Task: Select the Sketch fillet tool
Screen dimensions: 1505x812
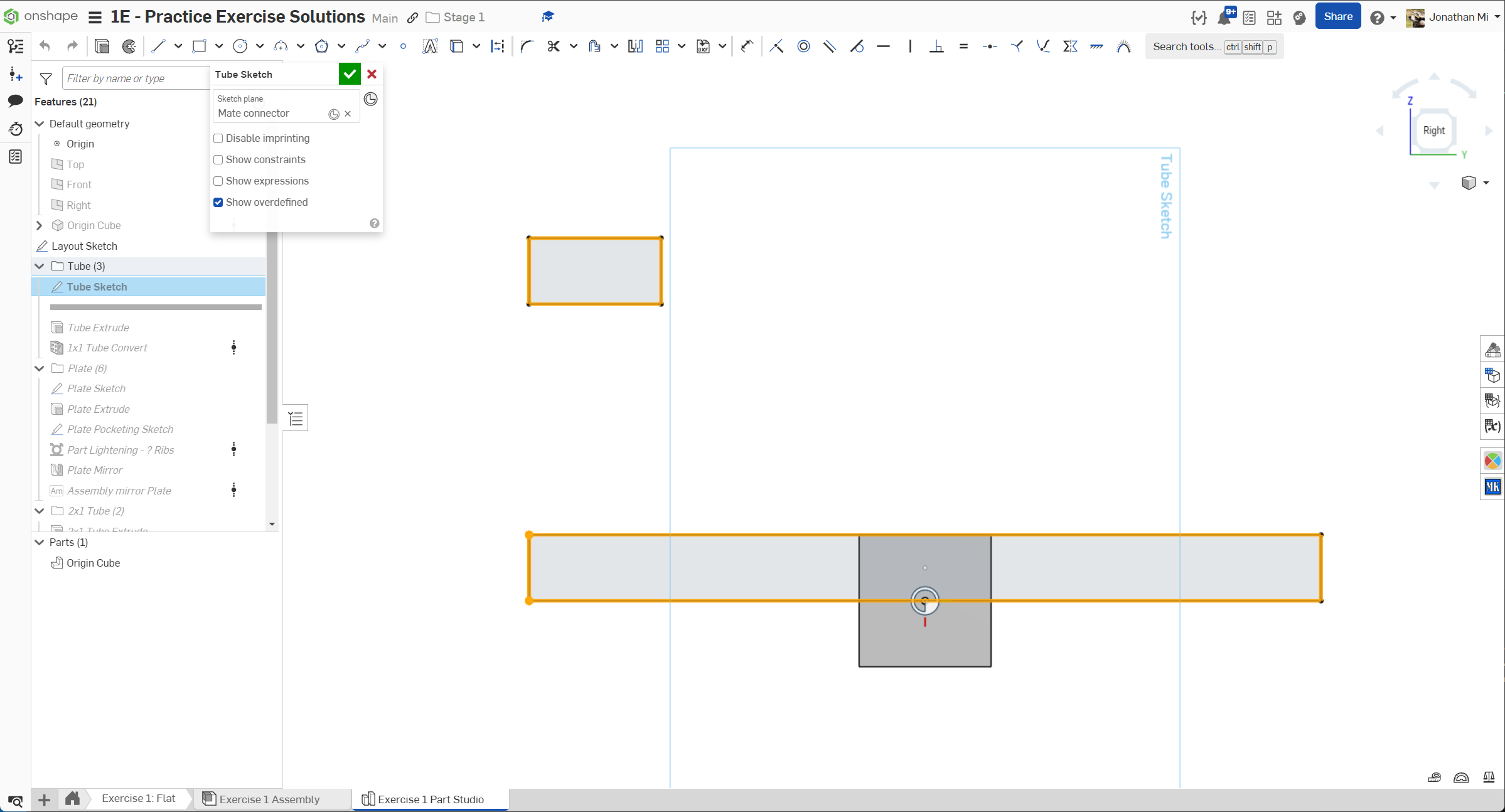Action: coord(527,46)
